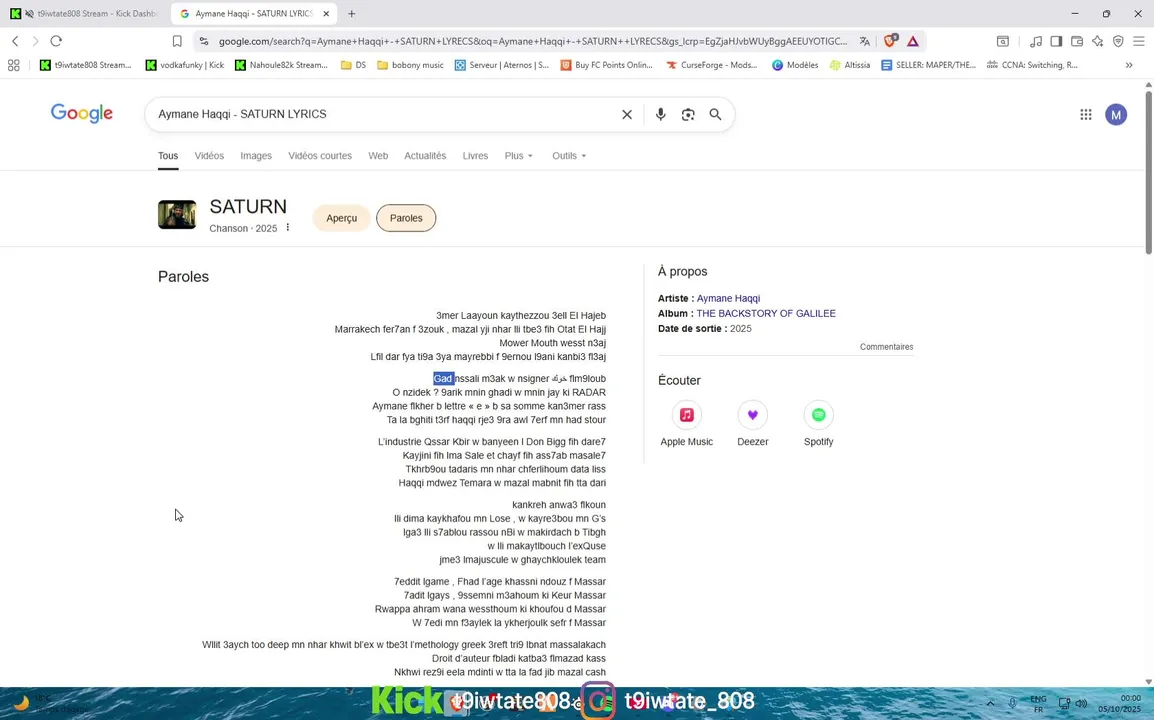Open the volume control in system tray

(x=1081, y=703)
